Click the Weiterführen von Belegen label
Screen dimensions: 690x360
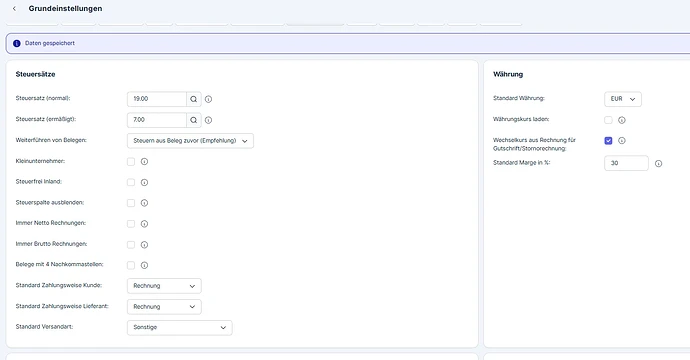51,140
